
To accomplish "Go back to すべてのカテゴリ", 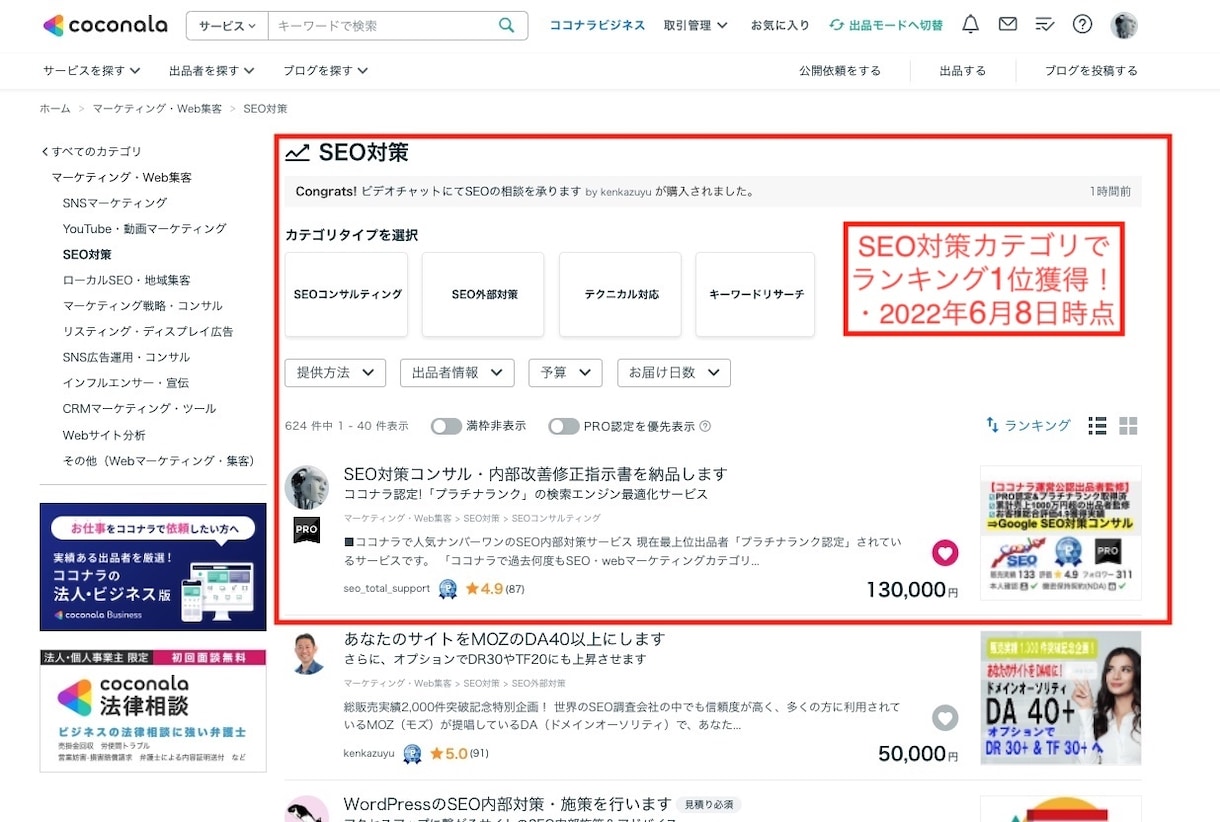I will pyautogui.click(x=91, y=152).
